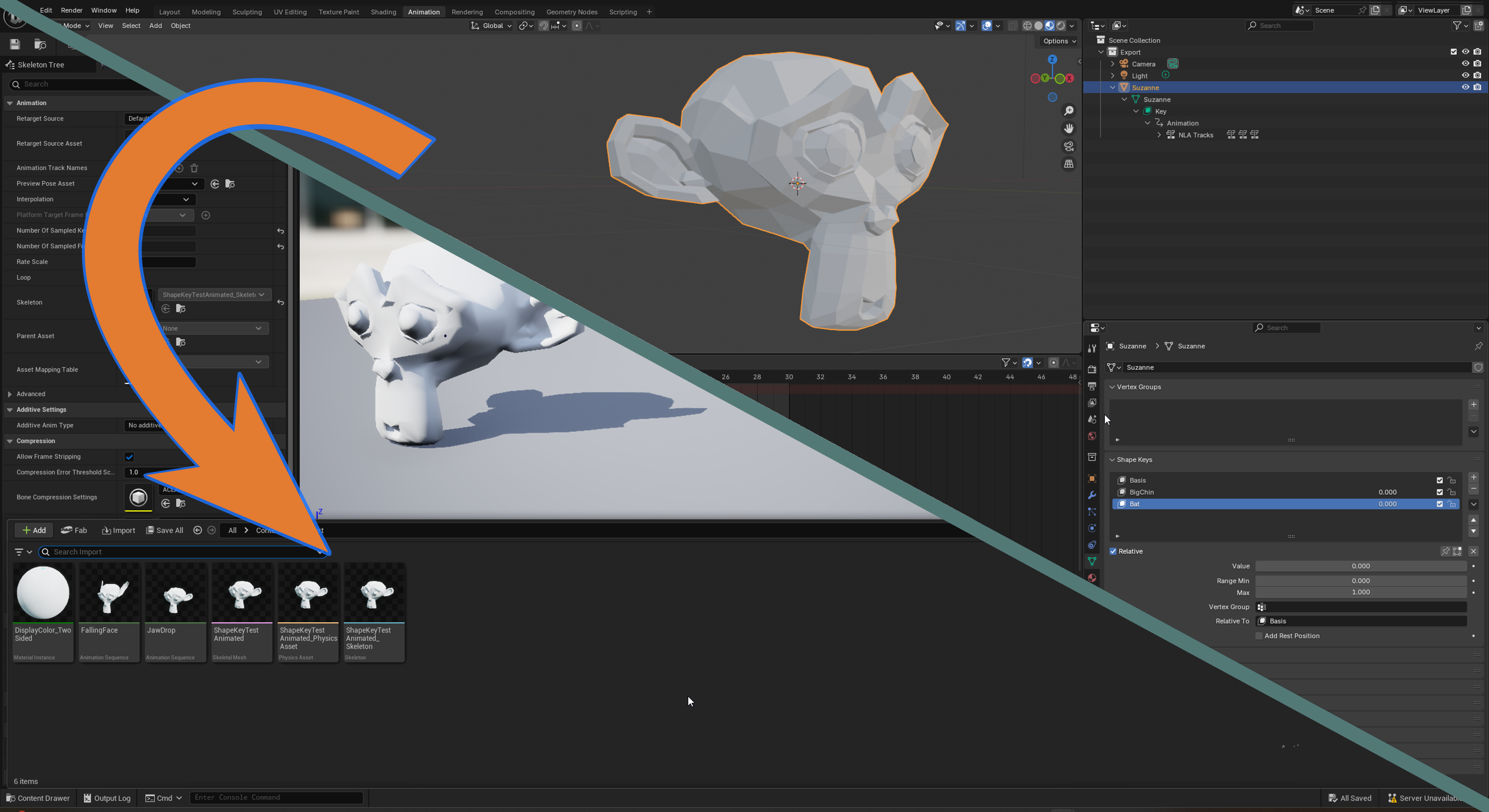Enable Add Rest Position checkbox
Image resolution: width=1489 pixels, height=812 pixels.
point(1259,636)
